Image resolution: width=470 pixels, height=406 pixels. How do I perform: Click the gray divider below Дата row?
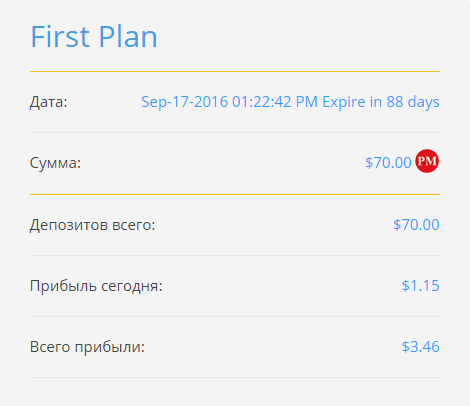coord(235,132)
